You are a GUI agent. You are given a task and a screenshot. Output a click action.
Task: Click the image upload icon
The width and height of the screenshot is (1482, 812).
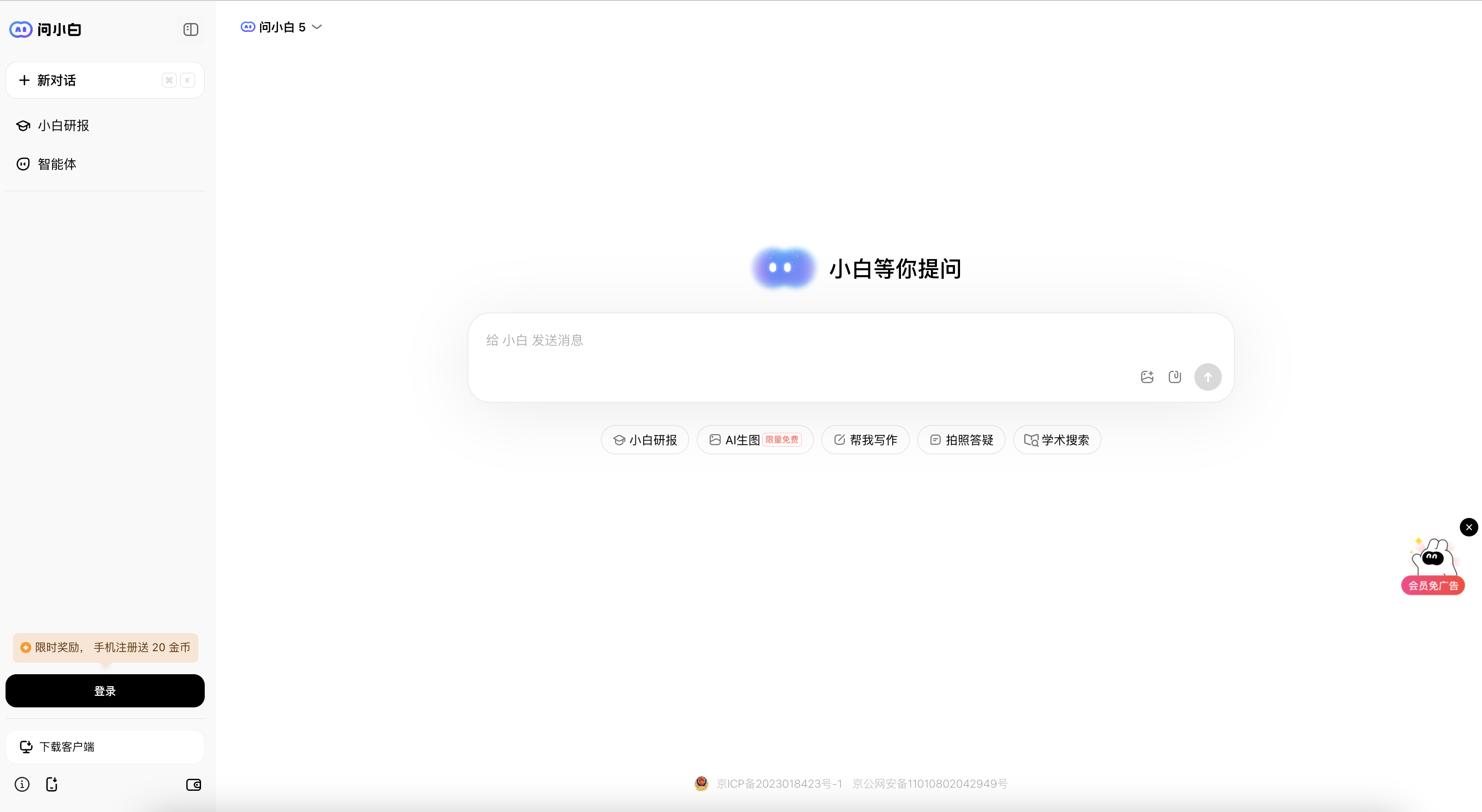(x=1147, y=377)
